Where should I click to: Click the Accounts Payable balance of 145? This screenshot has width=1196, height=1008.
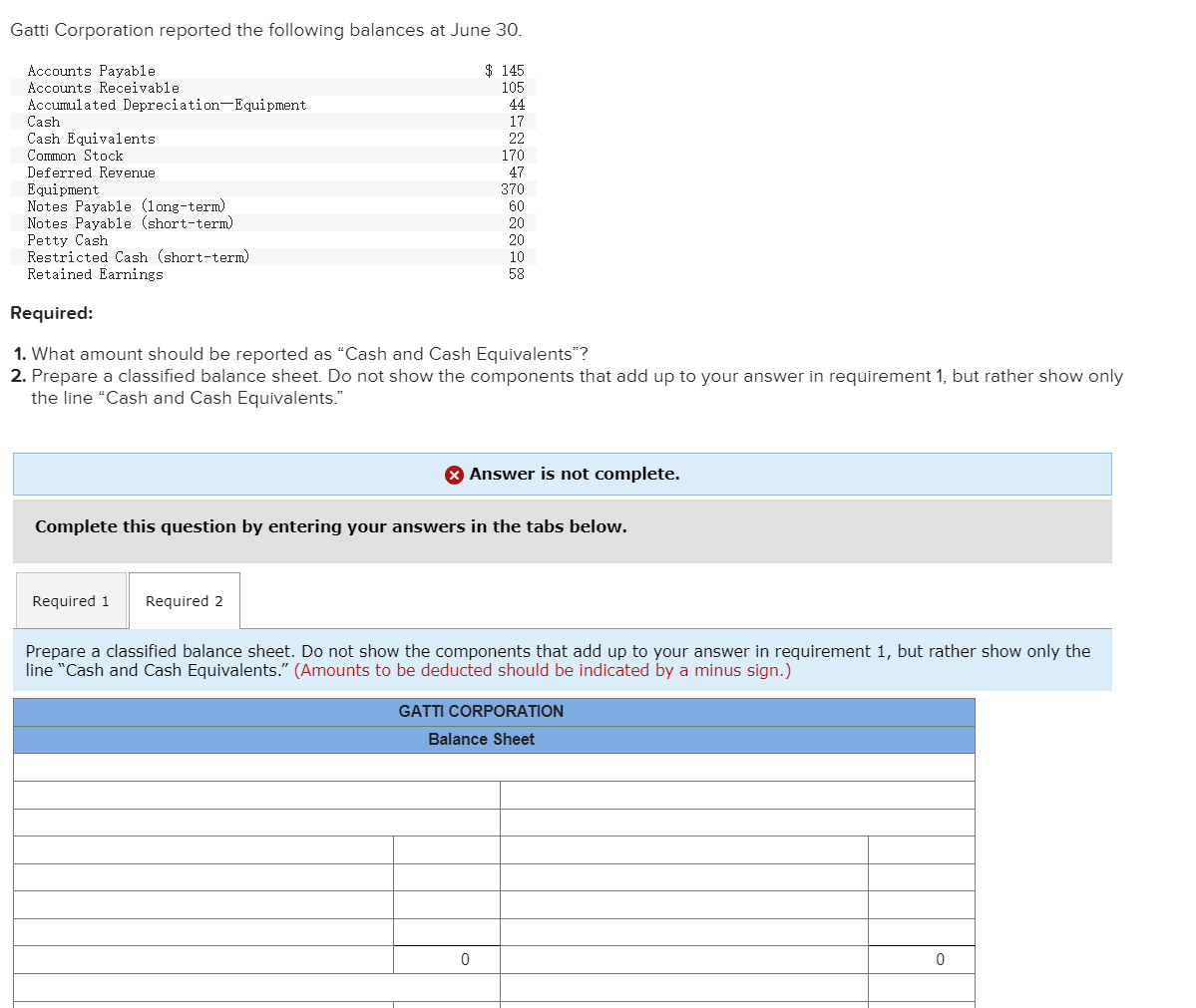click(508, 70)
